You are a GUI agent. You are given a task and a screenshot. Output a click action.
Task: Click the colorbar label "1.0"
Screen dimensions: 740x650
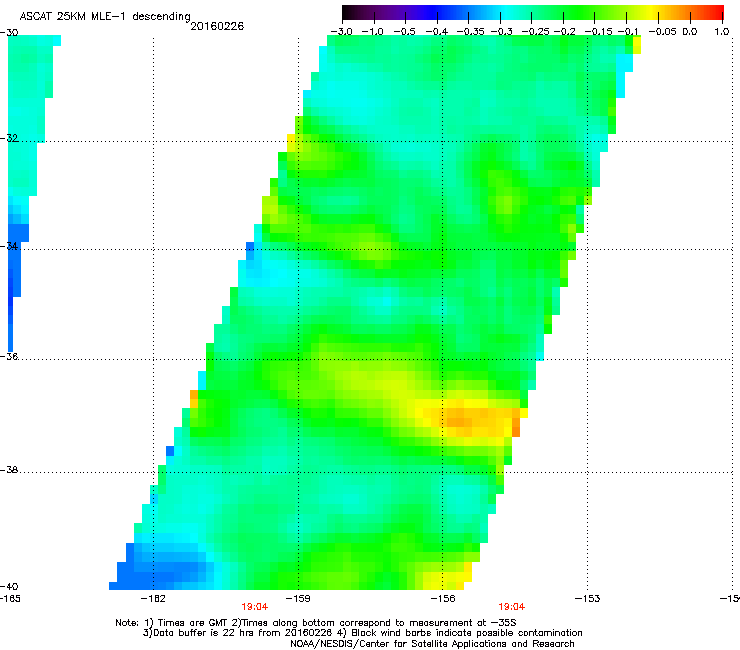[x=722, y=32]
